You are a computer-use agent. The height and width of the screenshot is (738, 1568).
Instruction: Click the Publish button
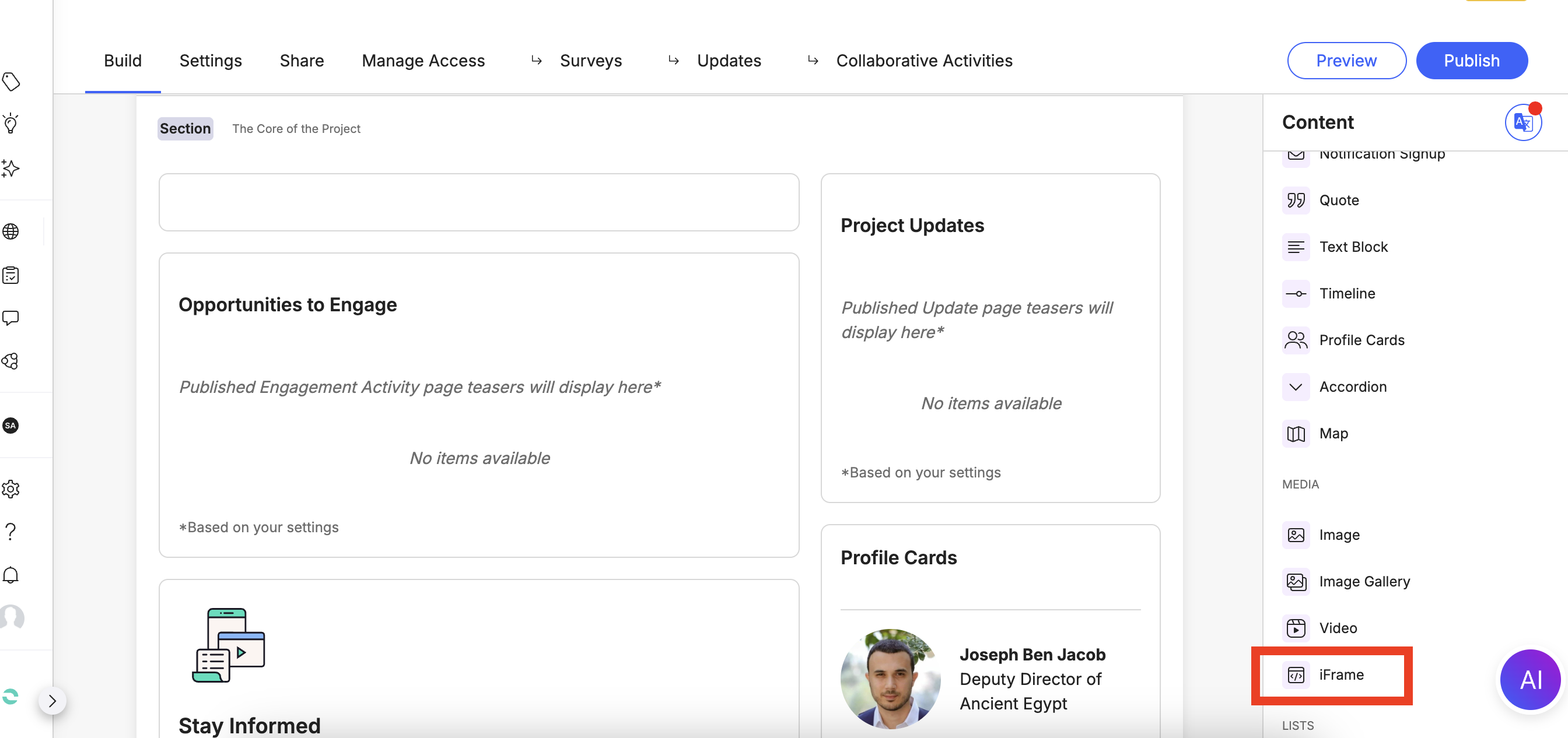[x=1471, y=61]
